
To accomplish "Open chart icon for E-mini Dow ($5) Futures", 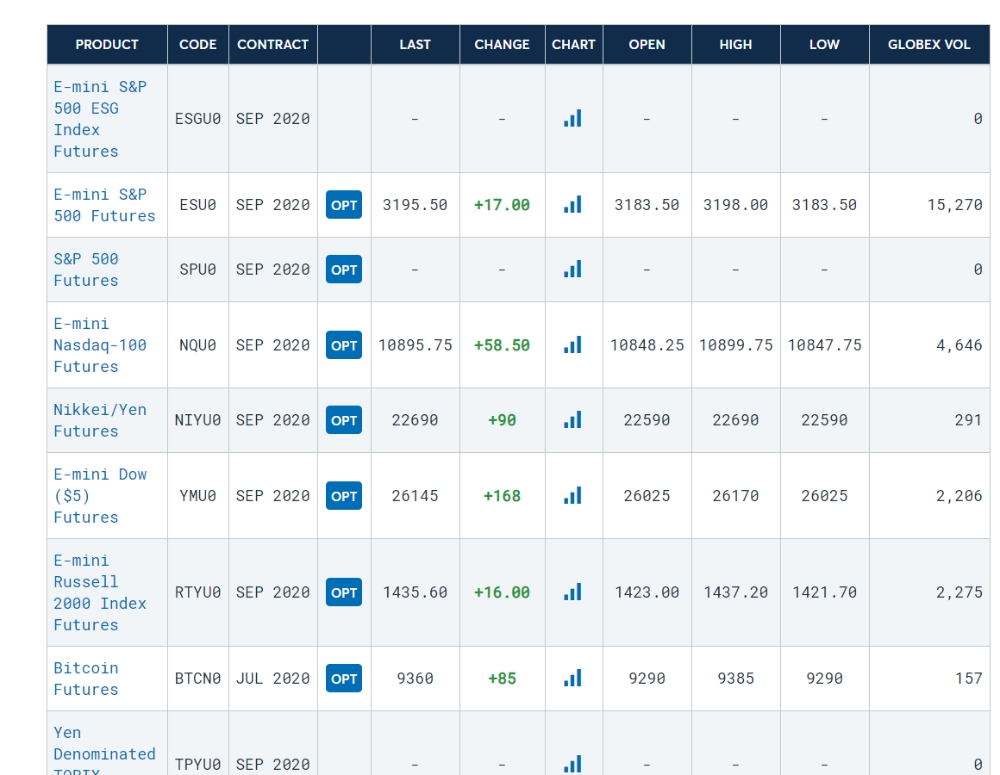I will 573,496.
